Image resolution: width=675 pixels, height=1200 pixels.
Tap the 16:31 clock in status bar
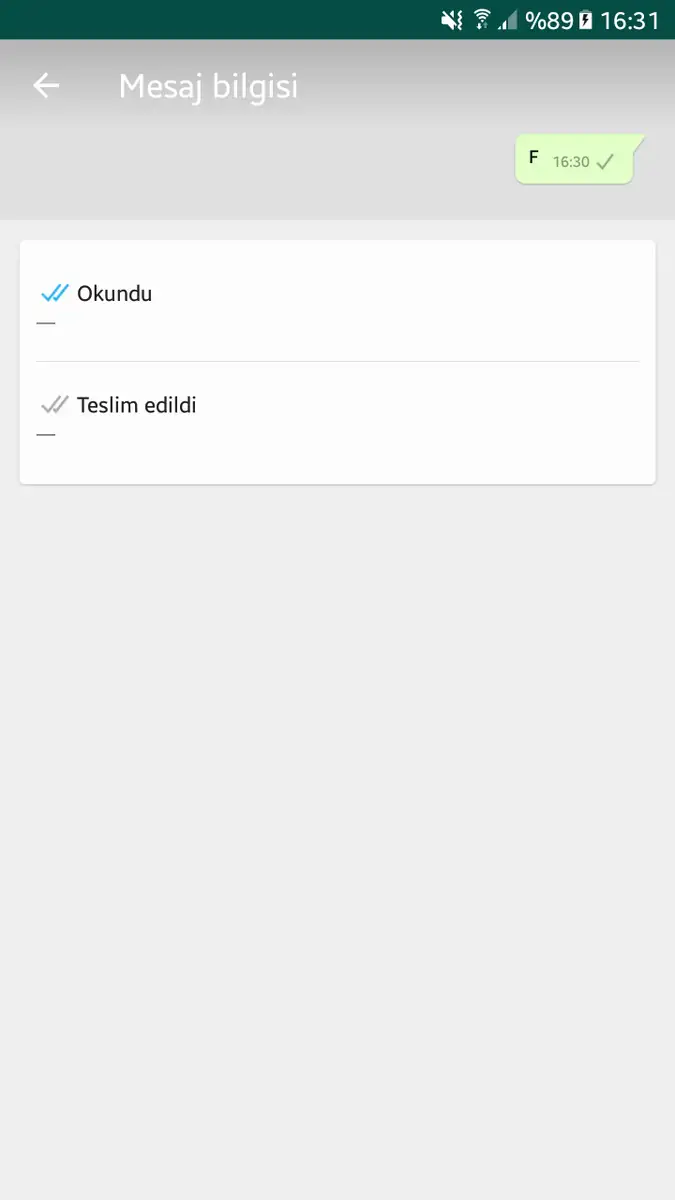click(630, 20)
